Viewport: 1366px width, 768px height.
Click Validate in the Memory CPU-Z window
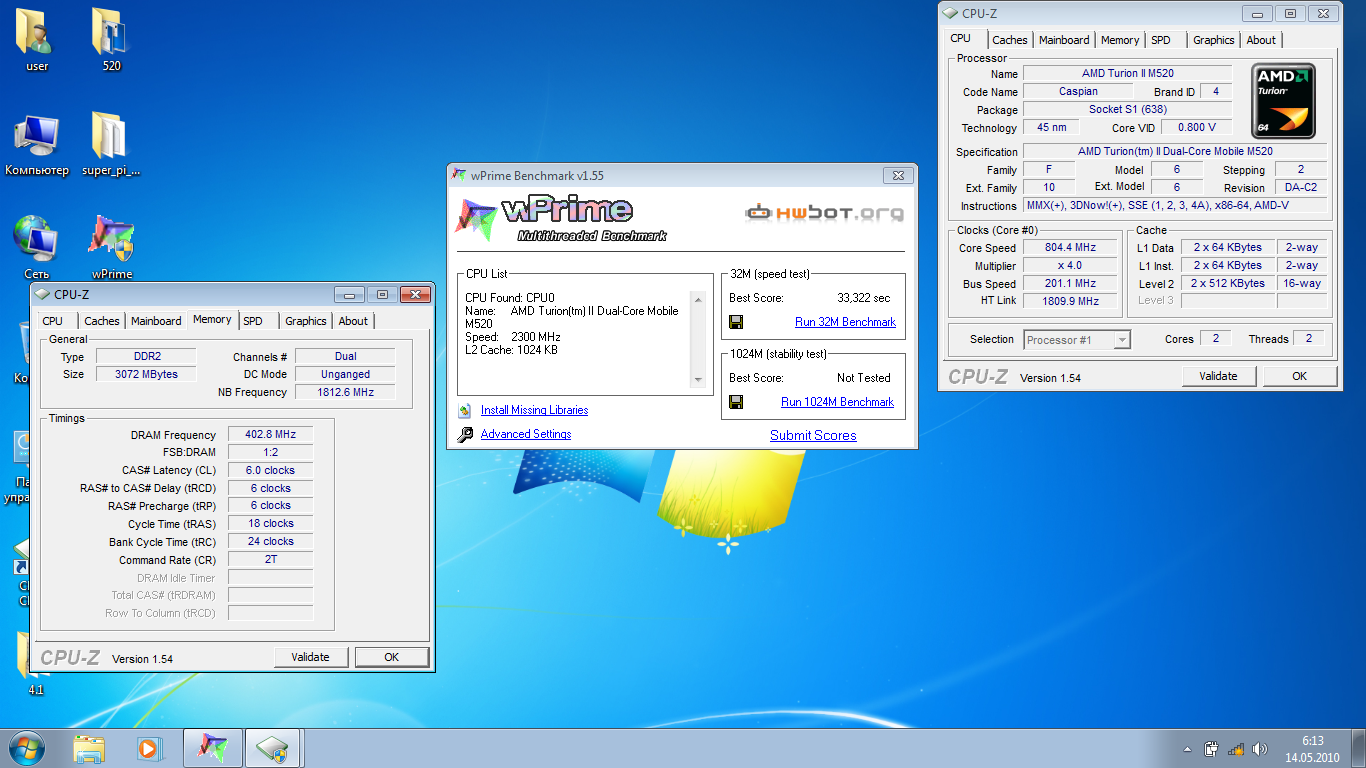click(x=310, y=657)
